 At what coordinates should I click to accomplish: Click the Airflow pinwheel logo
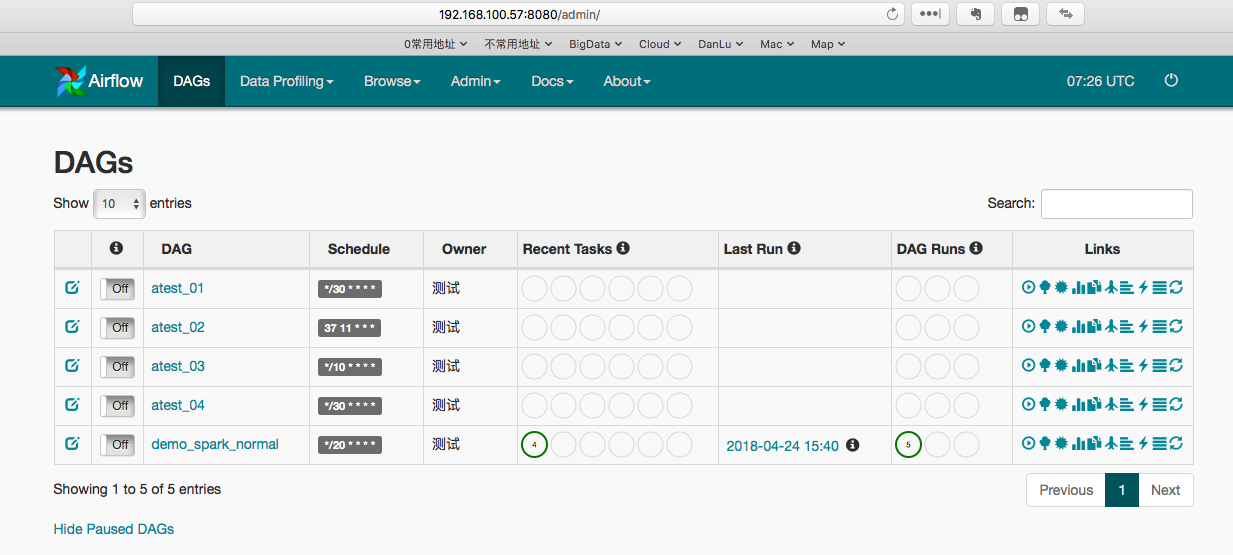pos(70,81)
